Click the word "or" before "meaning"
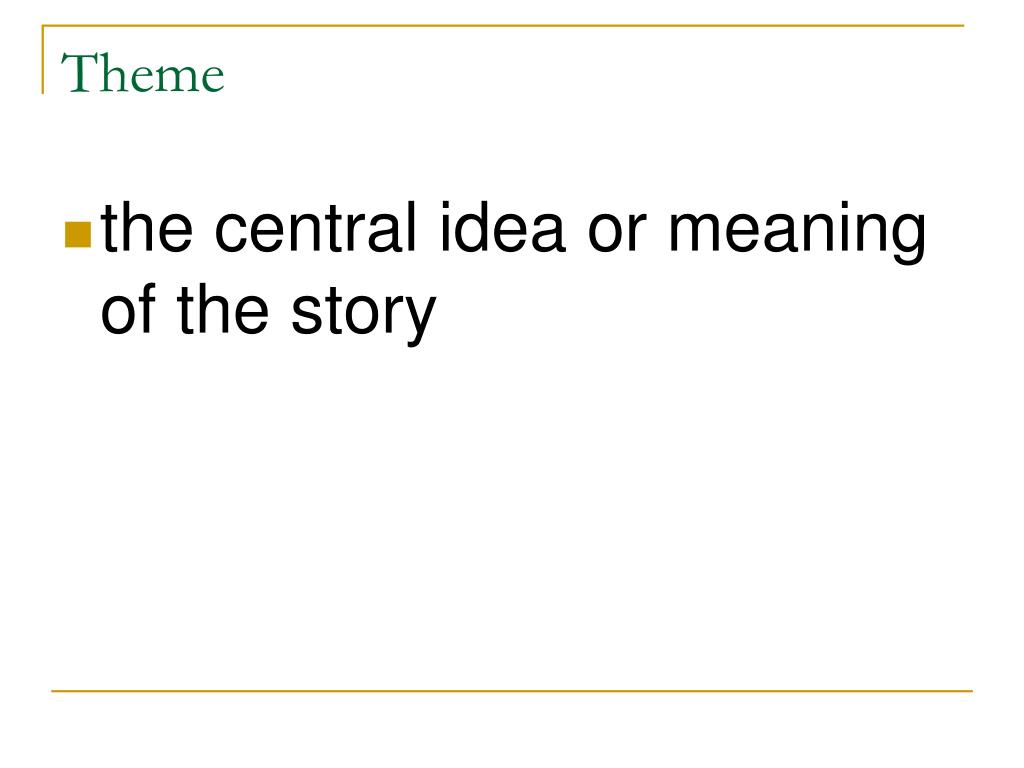 [617, 235]
